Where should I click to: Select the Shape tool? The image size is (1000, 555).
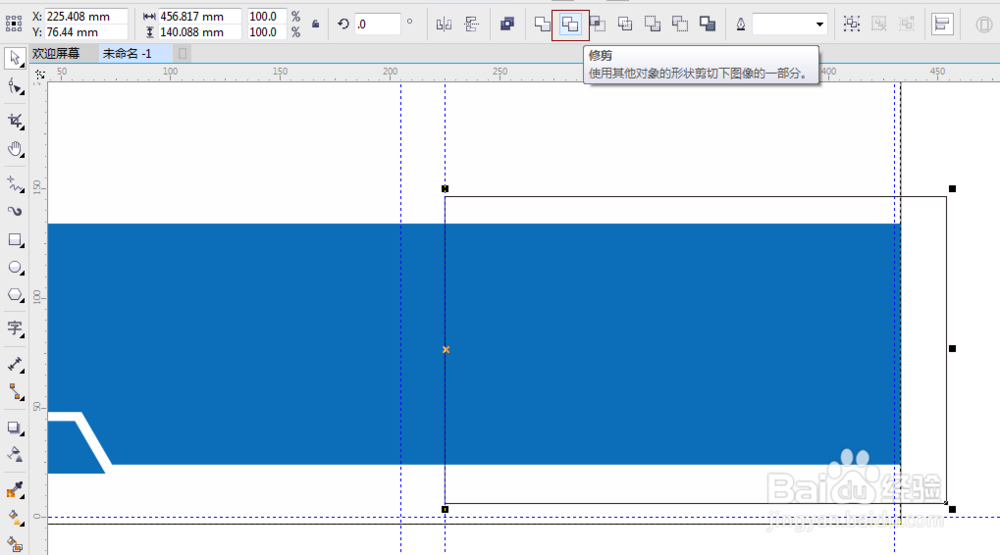[x=15, y=87]
